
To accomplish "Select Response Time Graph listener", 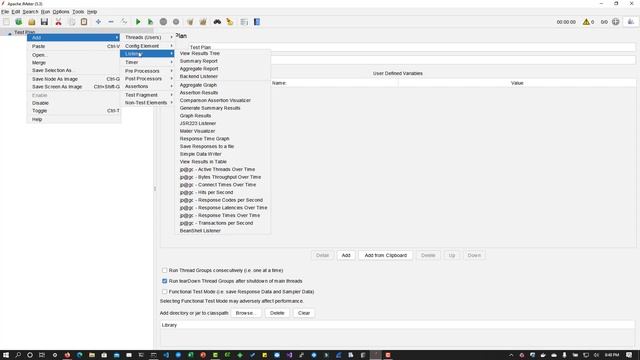I will tap(223, 139).
